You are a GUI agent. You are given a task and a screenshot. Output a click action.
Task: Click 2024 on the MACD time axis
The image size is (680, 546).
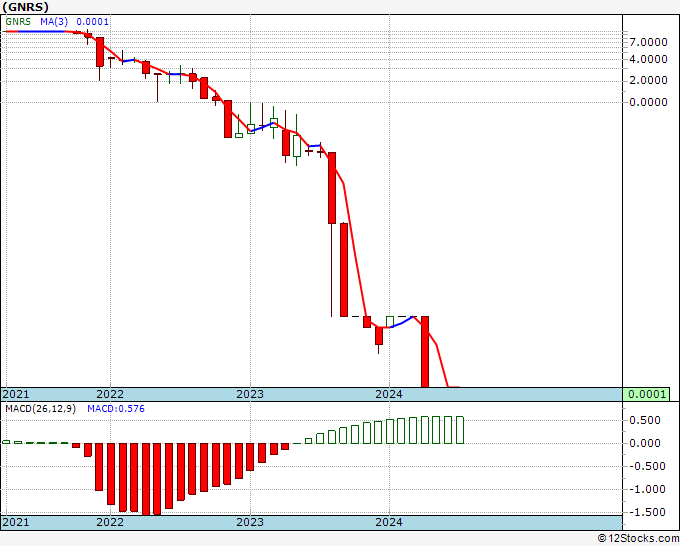pyautogui.click(x=389, y=522)
